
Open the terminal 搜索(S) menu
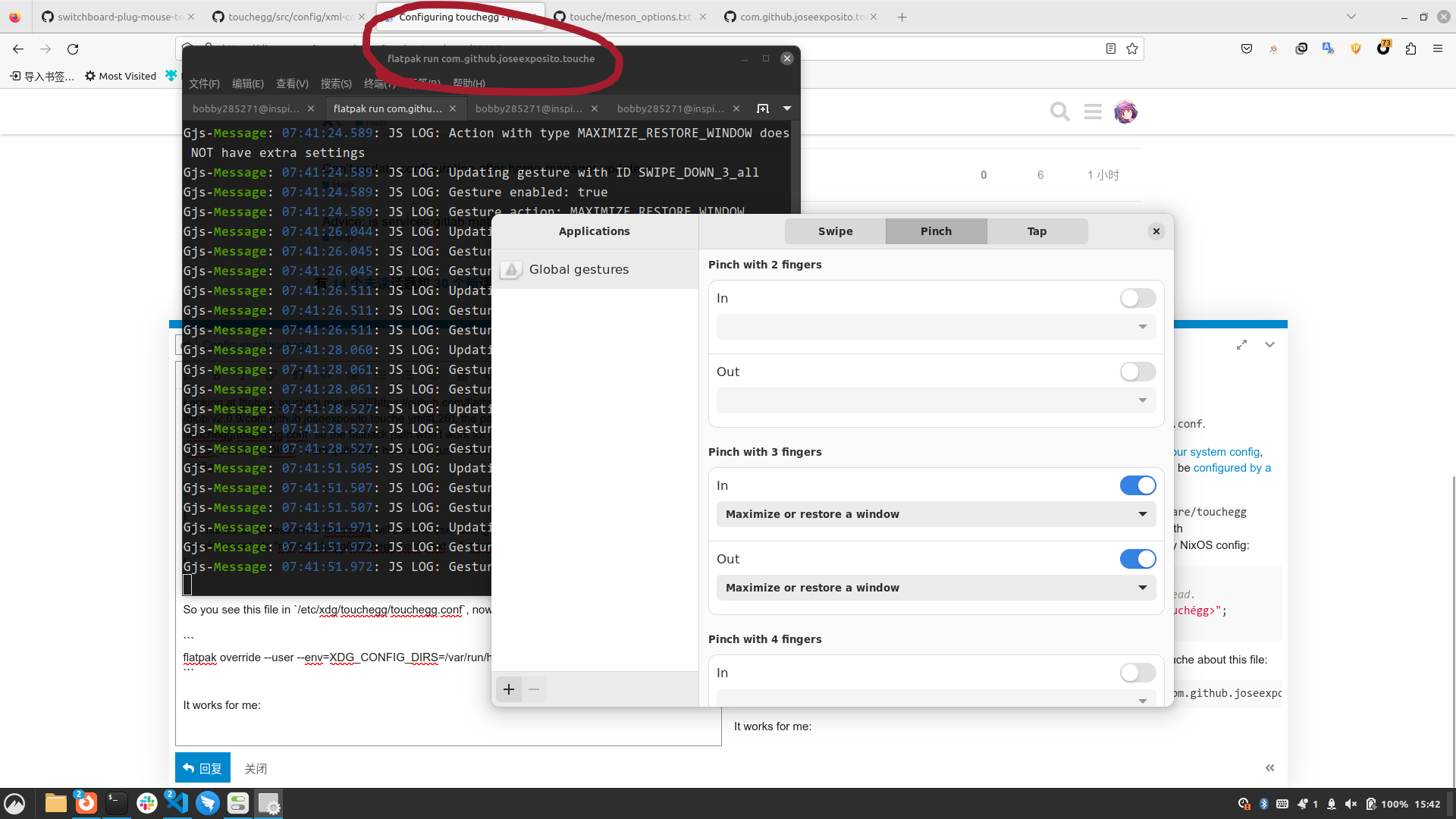[336, 83]
